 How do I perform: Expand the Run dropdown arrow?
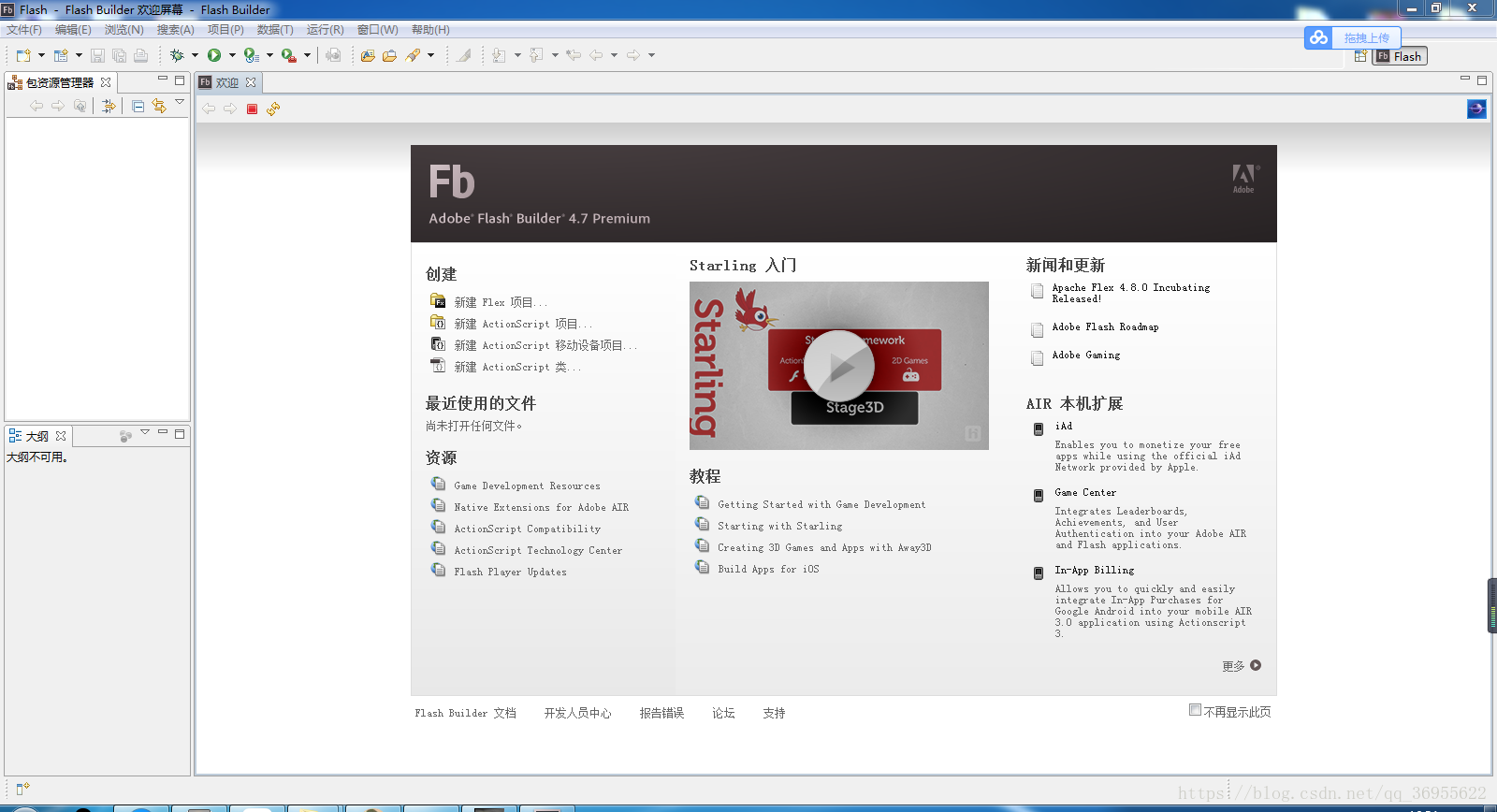tap(232, 55)
